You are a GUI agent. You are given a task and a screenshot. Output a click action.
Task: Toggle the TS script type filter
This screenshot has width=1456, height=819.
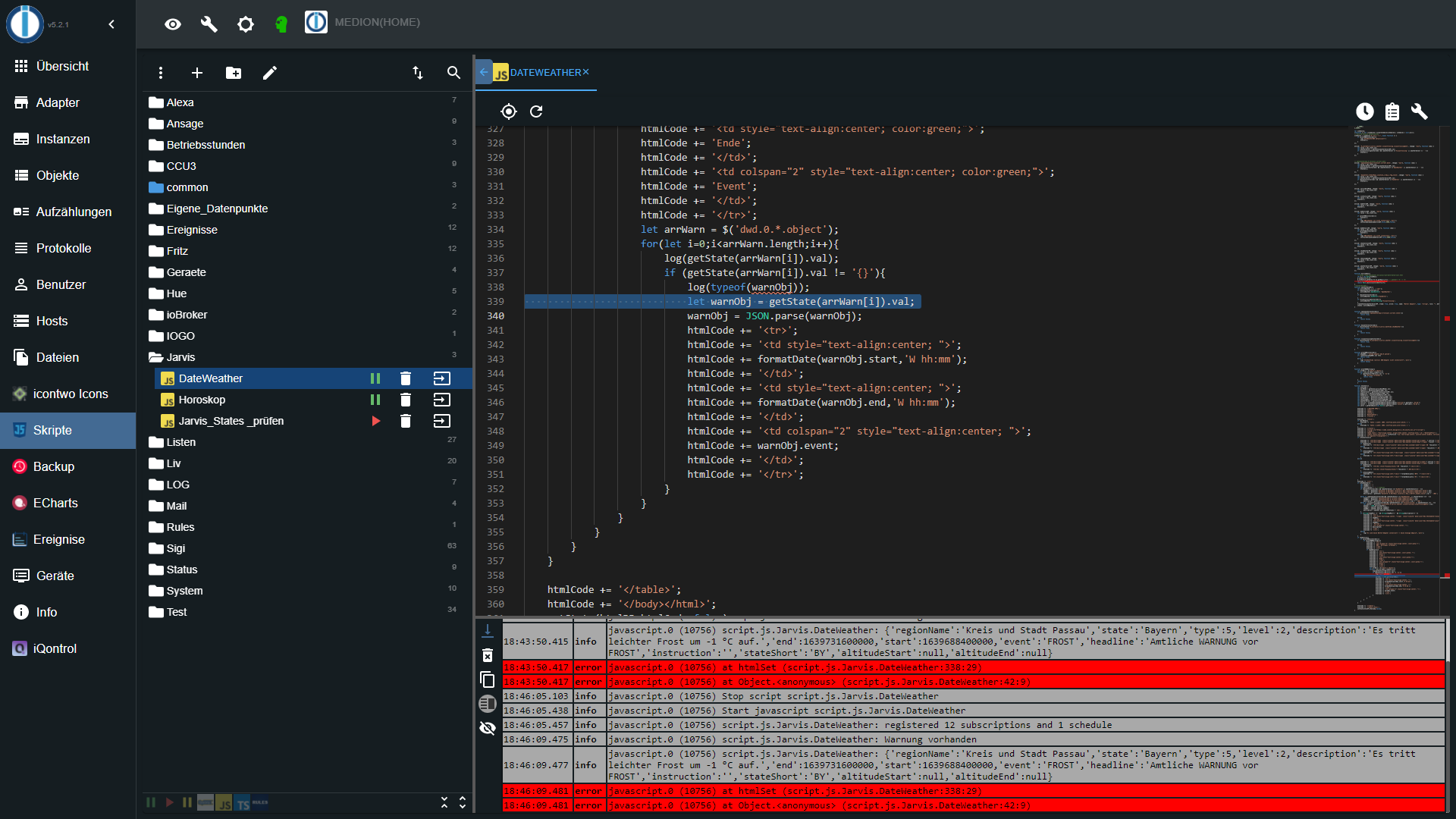[x=242, y=803]
